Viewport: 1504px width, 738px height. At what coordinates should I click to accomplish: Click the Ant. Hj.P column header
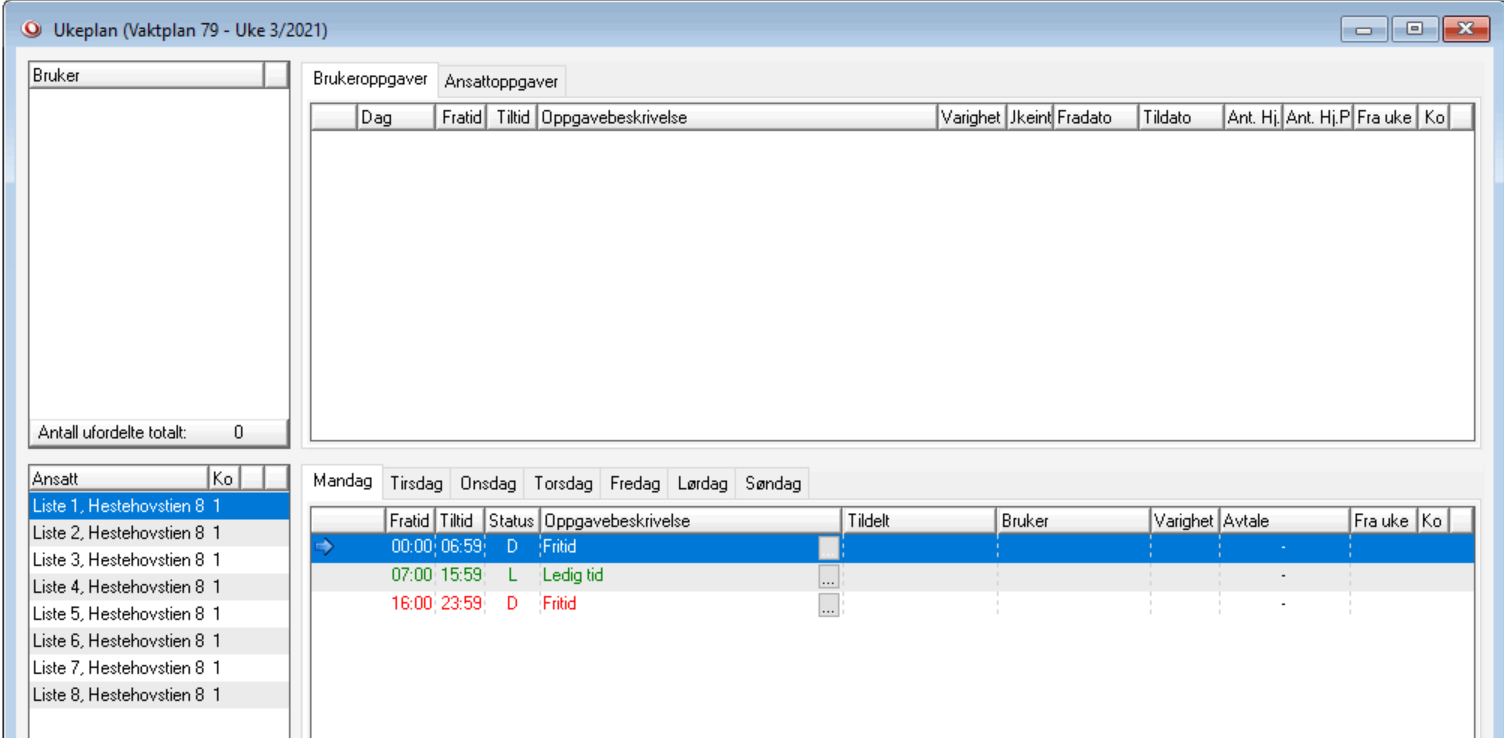pos(1318,117)
